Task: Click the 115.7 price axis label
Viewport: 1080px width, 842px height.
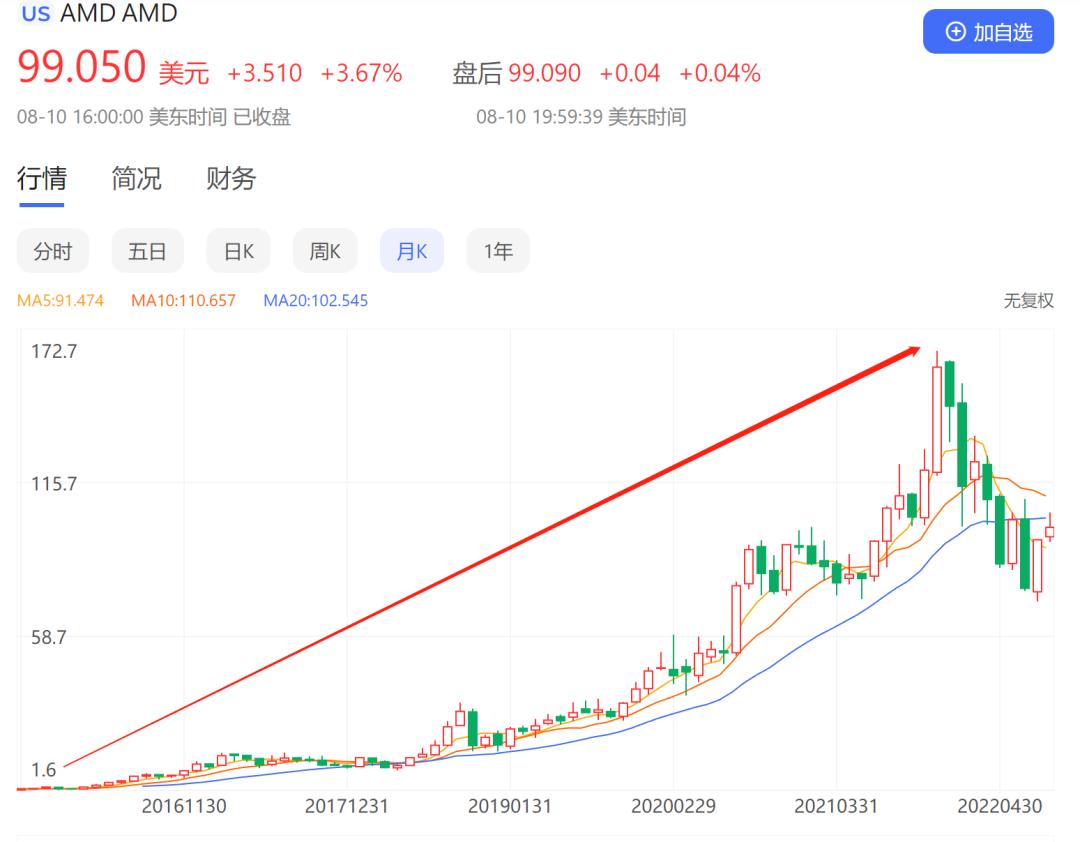Action: tap(54, 484)
